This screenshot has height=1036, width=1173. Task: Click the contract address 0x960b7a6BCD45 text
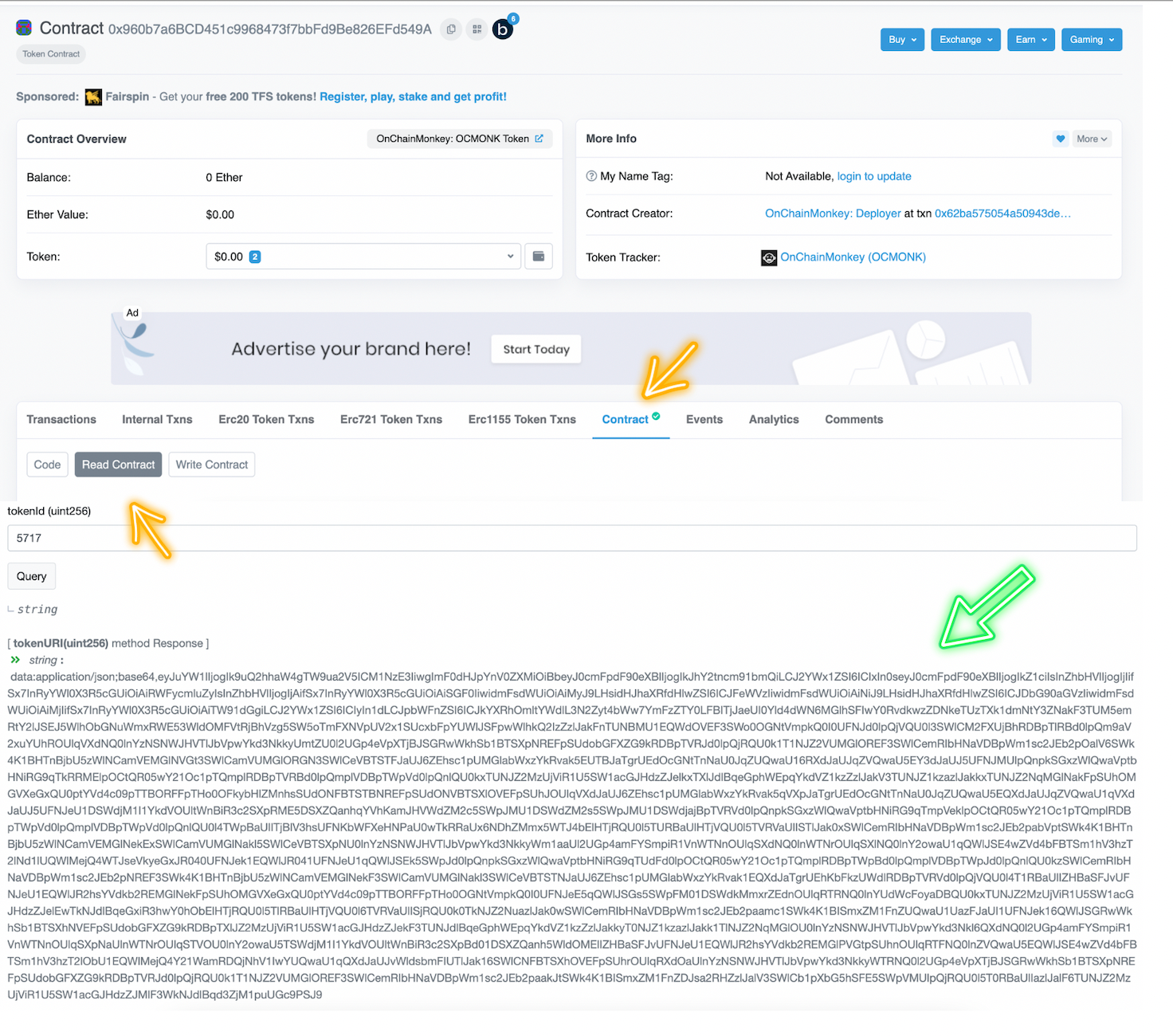pyautogui.click(x=270, y=29)
